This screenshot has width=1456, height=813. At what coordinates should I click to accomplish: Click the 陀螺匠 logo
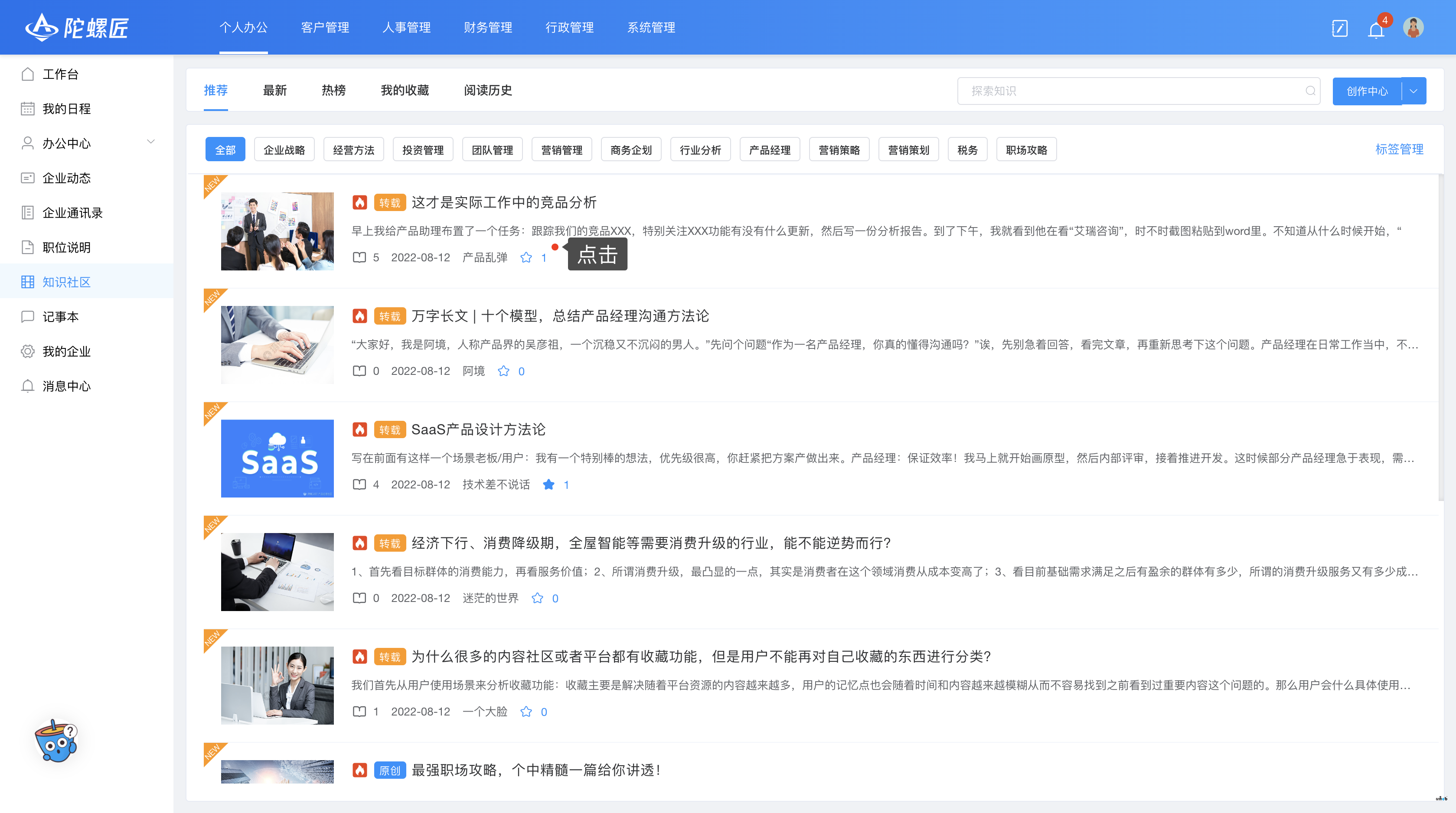tap(77, 27)
